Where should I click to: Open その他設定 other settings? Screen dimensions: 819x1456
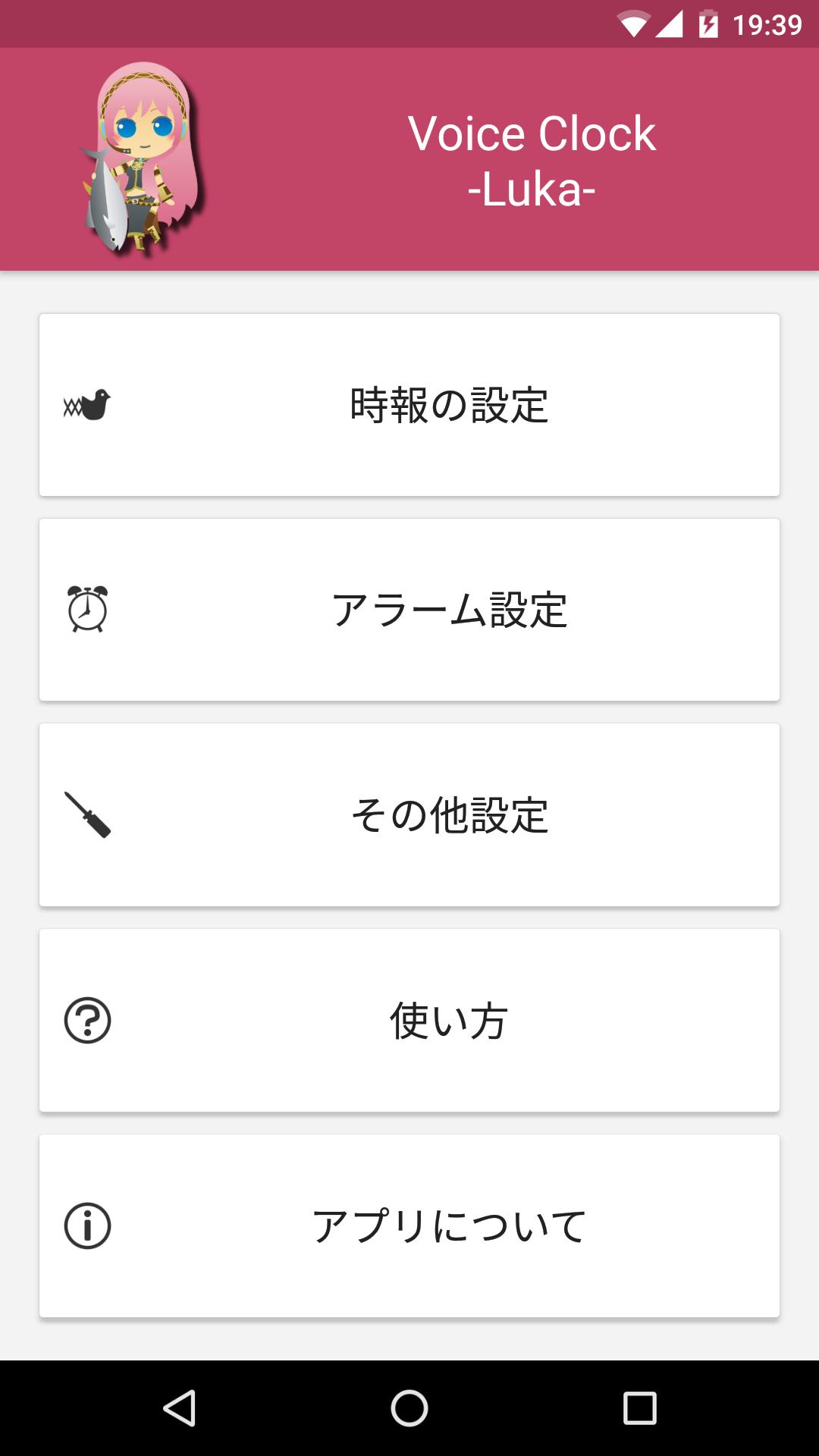[409, 814]
